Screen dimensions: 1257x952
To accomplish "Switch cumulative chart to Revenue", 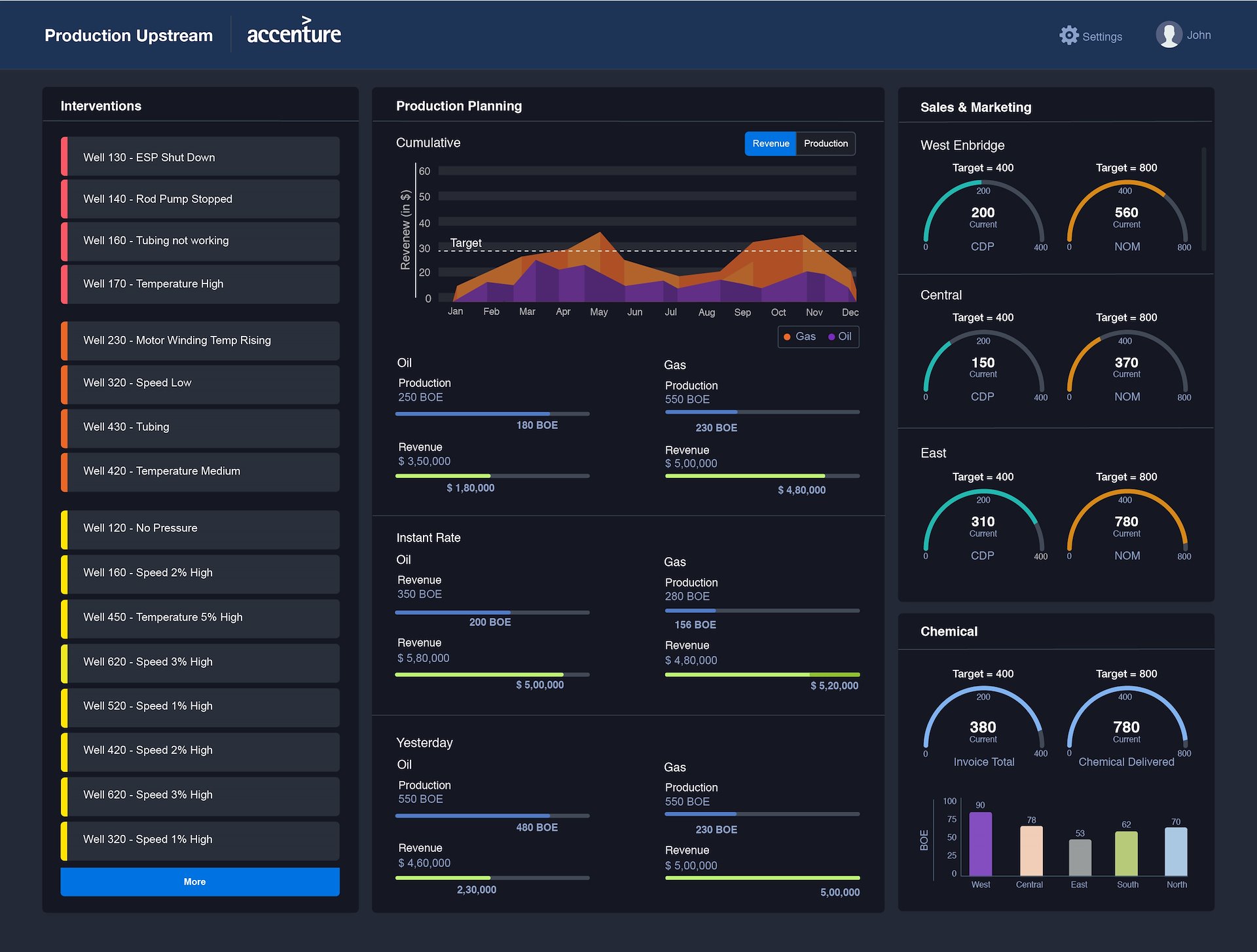I will tap(771, 143).
